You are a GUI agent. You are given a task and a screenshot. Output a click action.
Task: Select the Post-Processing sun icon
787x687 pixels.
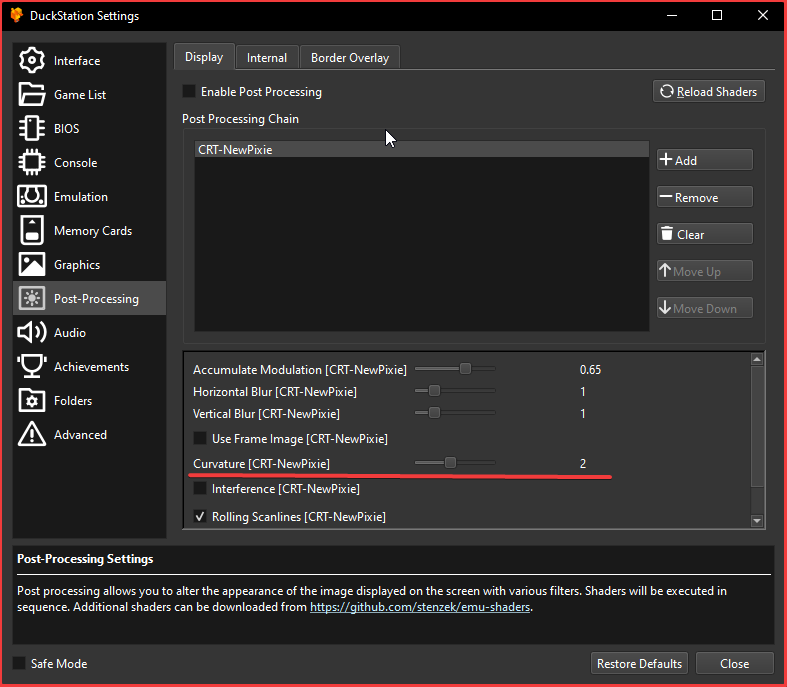pos(32,299)
